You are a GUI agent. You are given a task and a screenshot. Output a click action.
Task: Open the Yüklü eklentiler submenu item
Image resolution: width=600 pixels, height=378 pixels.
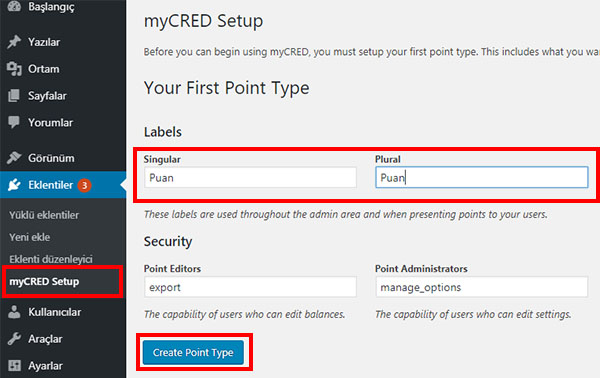[x=44, y=215]
